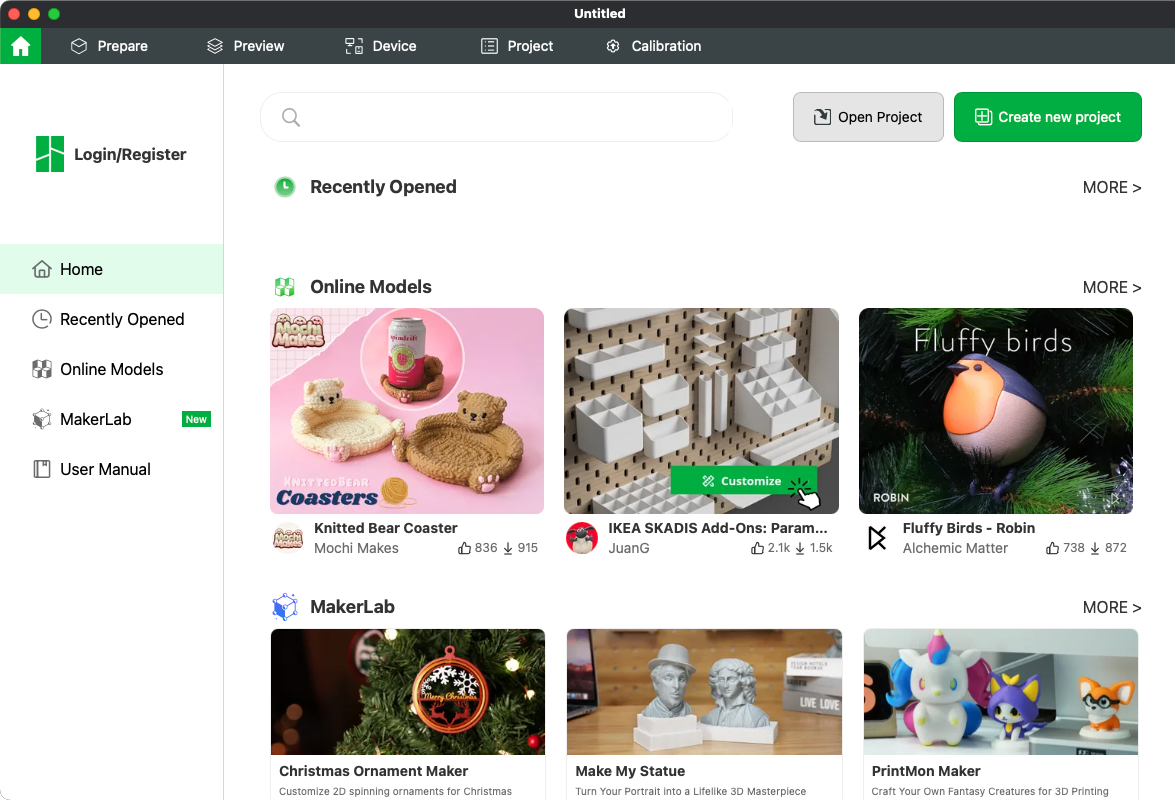The width and height of the screenshot is (1175, 800).
Task: Select Online Models in the sidebar
Action: [x=112, y=369]
